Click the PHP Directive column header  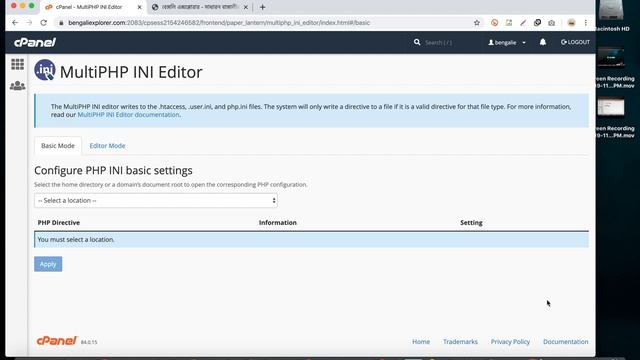59,222
